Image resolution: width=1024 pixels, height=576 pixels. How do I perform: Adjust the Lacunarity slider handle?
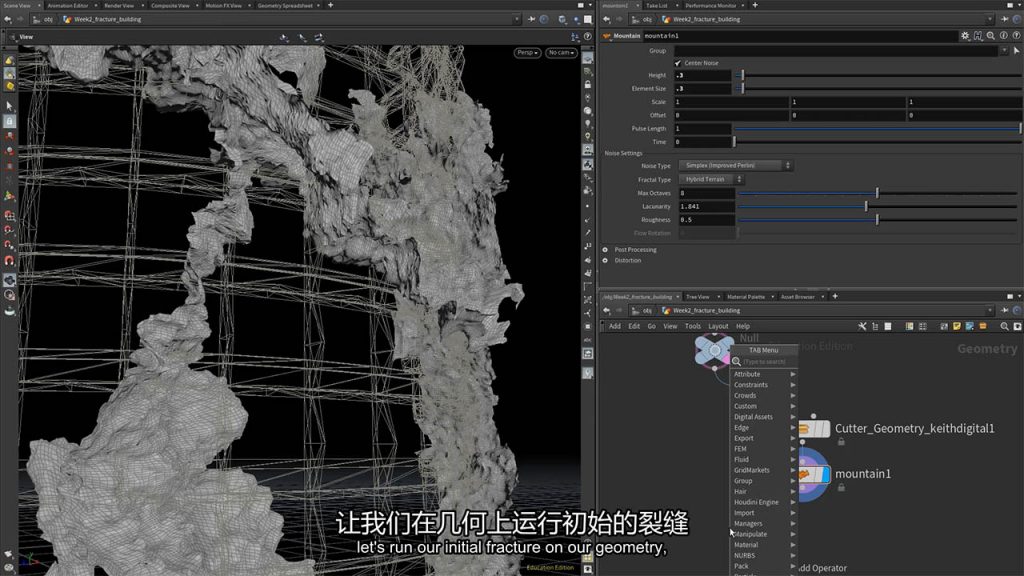click(866, 206)
